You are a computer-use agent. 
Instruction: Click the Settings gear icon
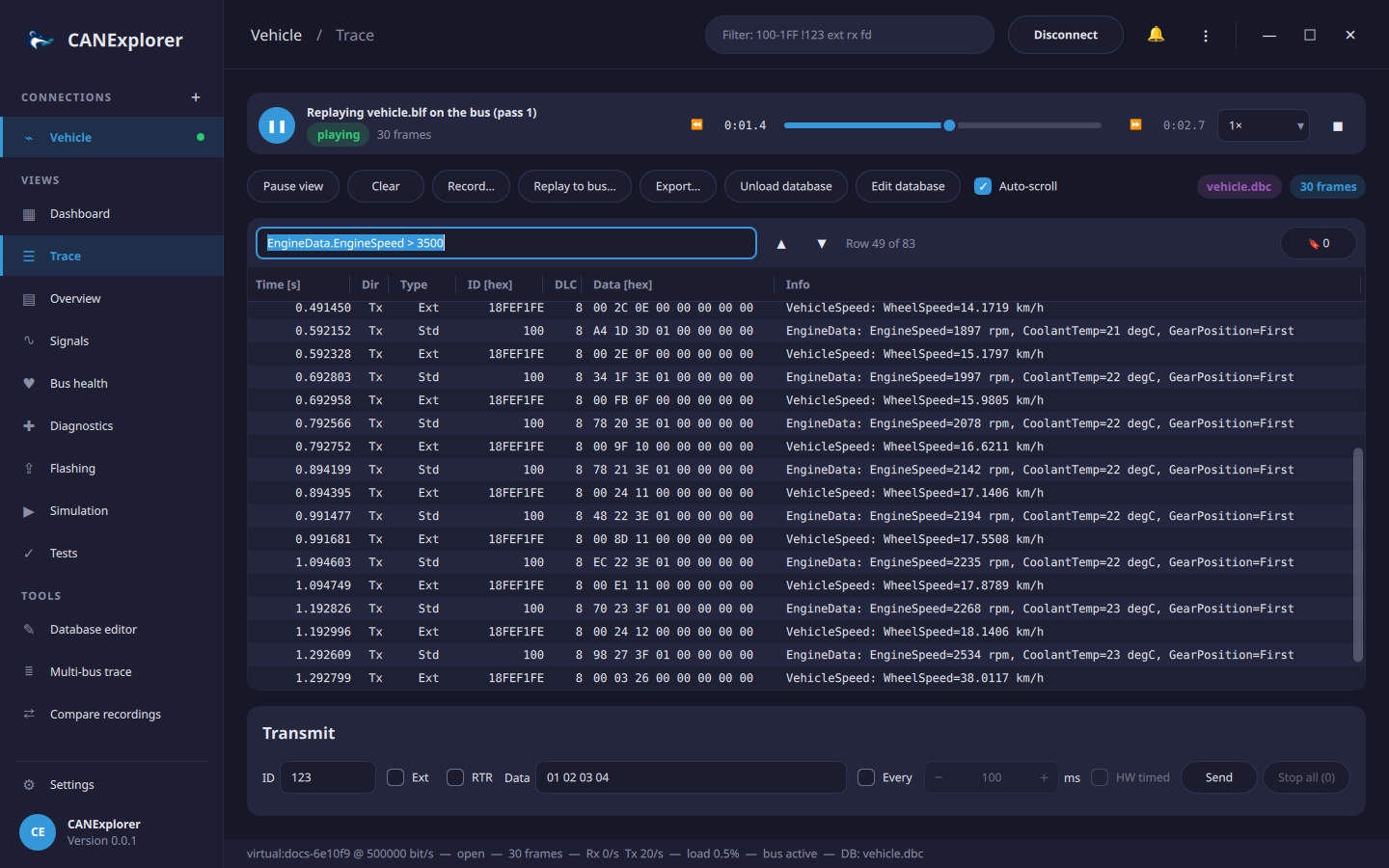[x=29, y=785]
